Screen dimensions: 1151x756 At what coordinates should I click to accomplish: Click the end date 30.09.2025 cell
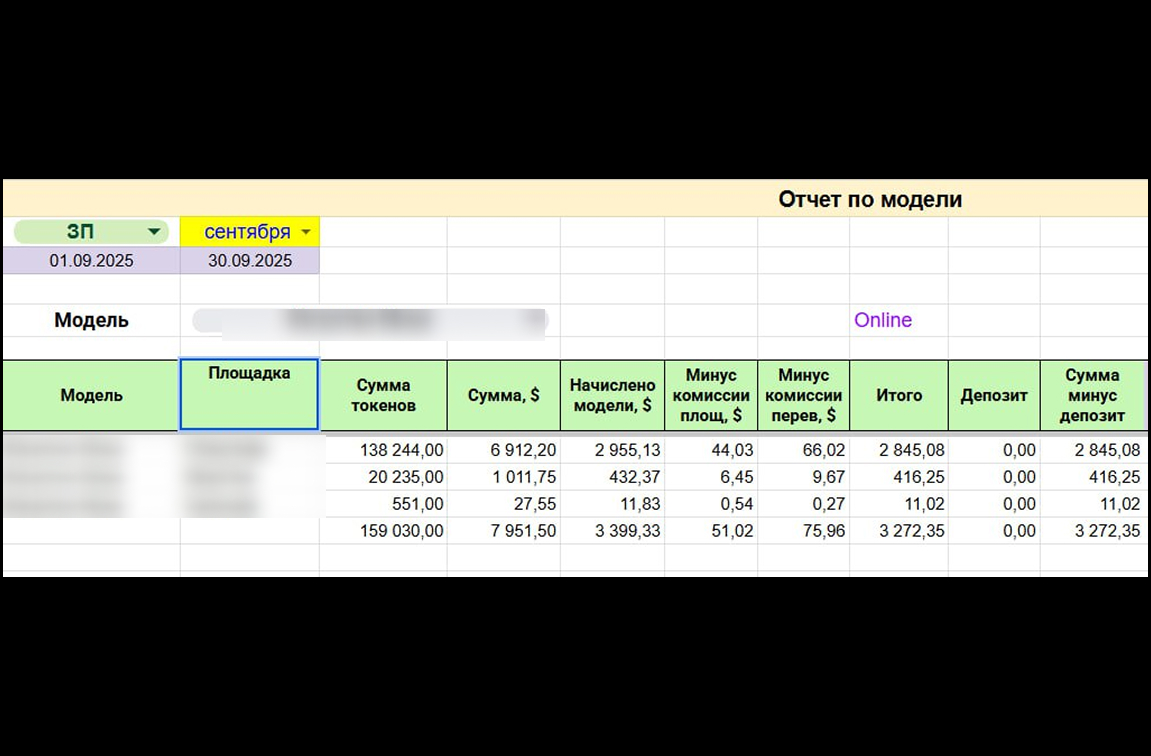coord(250,261)
